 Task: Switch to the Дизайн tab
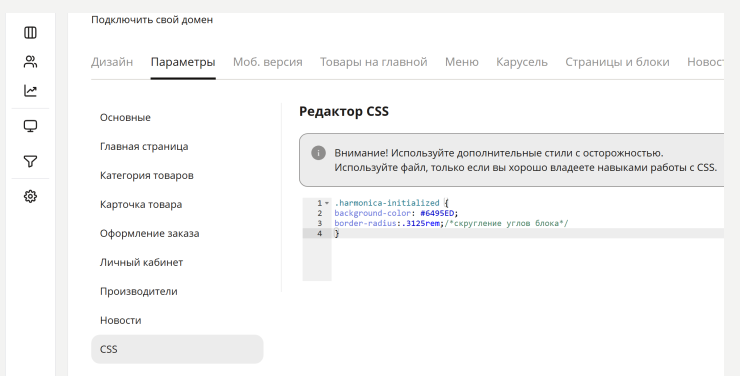point(112,62)
